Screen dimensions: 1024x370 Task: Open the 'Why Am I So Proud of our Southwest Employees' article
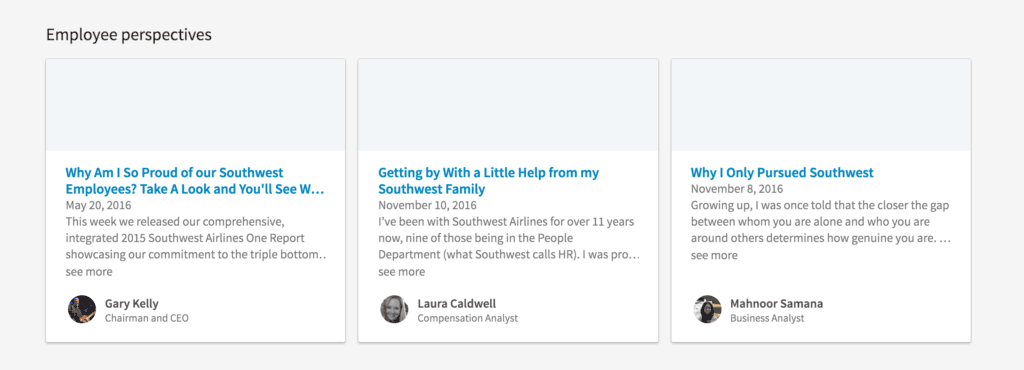(195, 181)
